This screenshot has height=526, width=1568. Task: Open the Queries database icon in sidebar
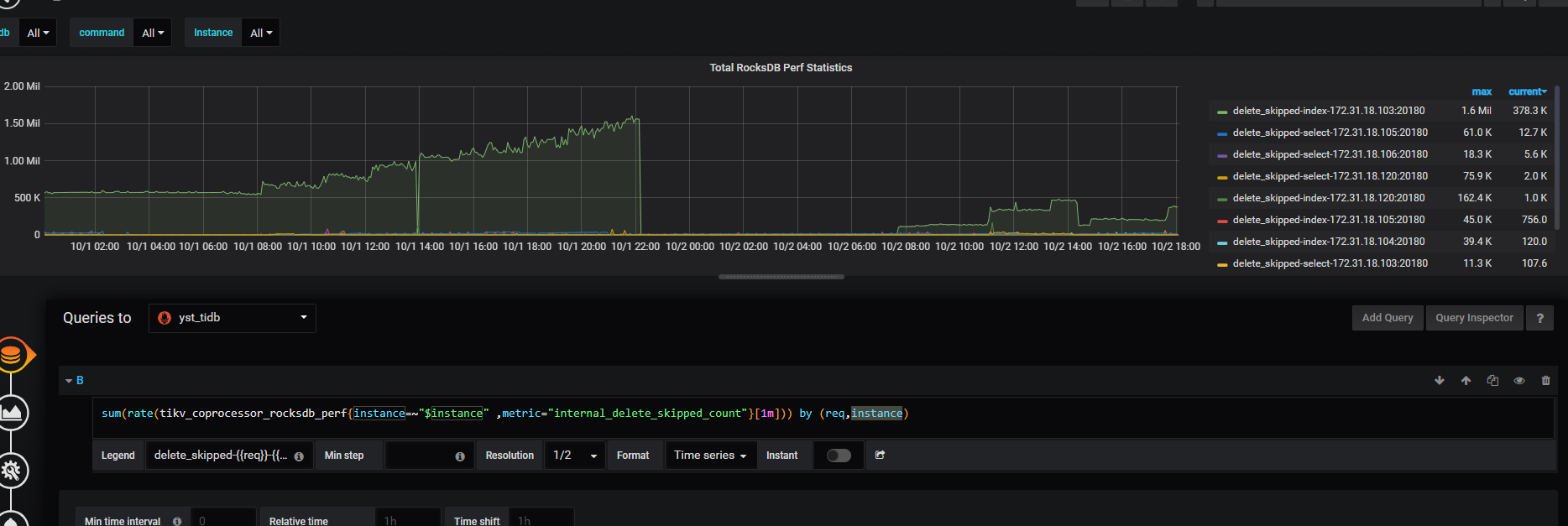tap(12, 355)
